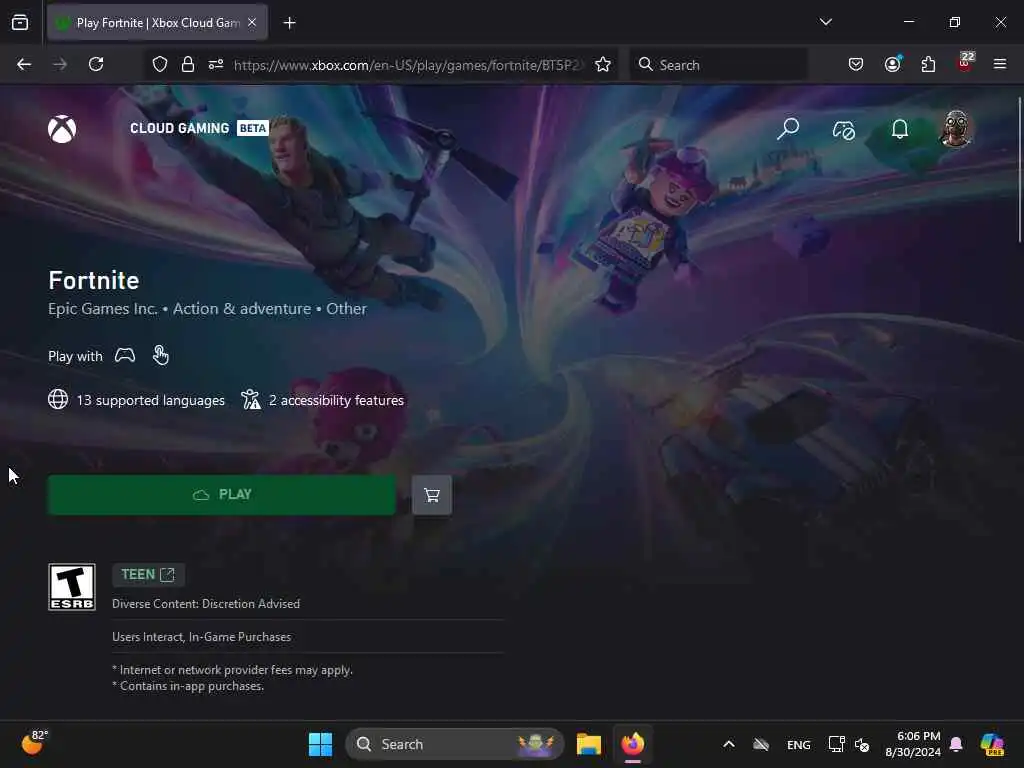Expand the hidden system tray icons chevron
The image size is (1024, 768).
729,744
